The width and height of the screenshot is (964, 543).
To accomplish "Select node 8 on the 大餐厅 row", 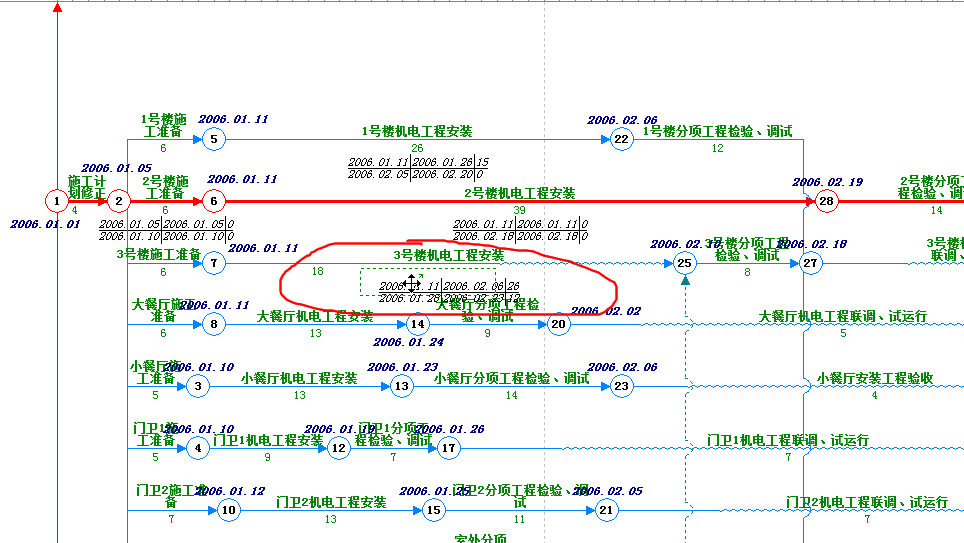I will tap(213, 324).
